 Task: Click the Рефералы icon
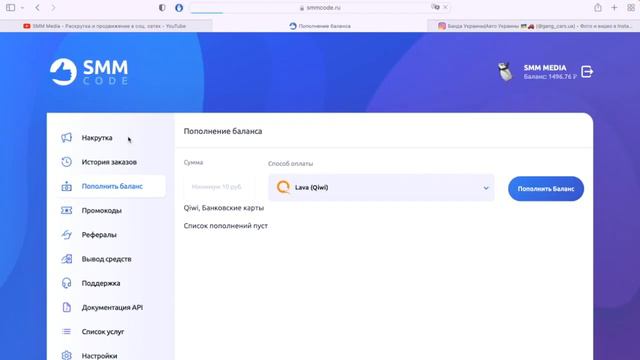[x=67, y=235]
